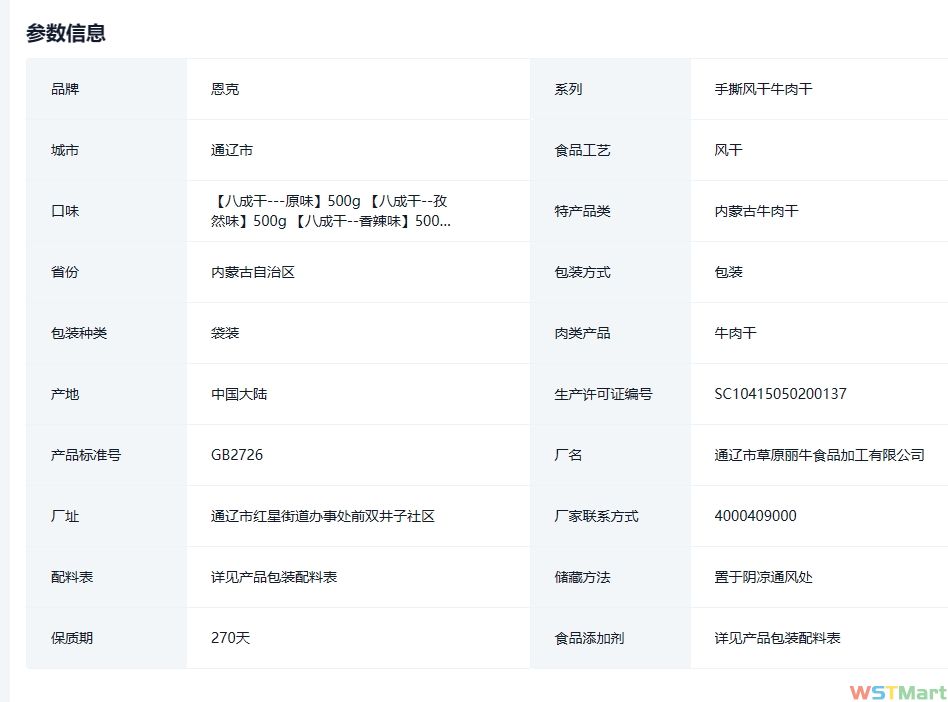Select the origin value 中国大陆
The image size is (948, 702).
pyautogui.click(x=239, y=394)
